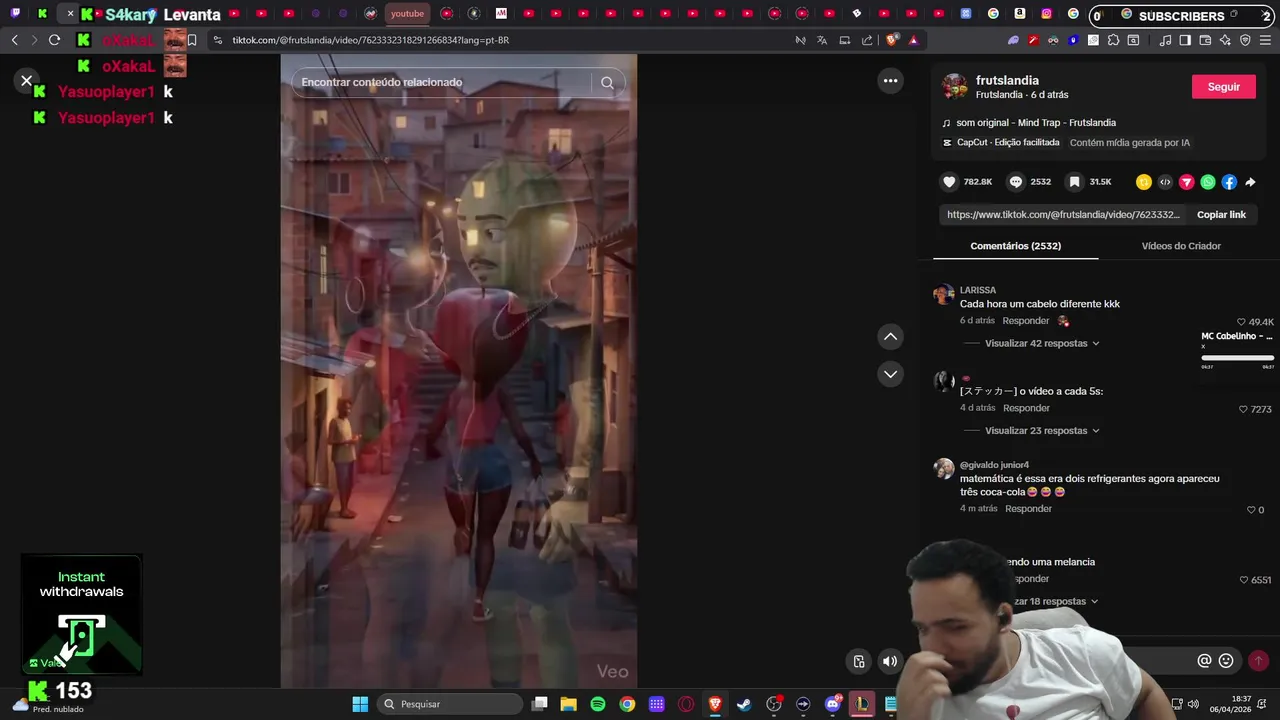This screenshot has width=1280, height=720.
Task: Reply to the 'o vídeo a cada 5s' comment
Action: point(1026,408)
